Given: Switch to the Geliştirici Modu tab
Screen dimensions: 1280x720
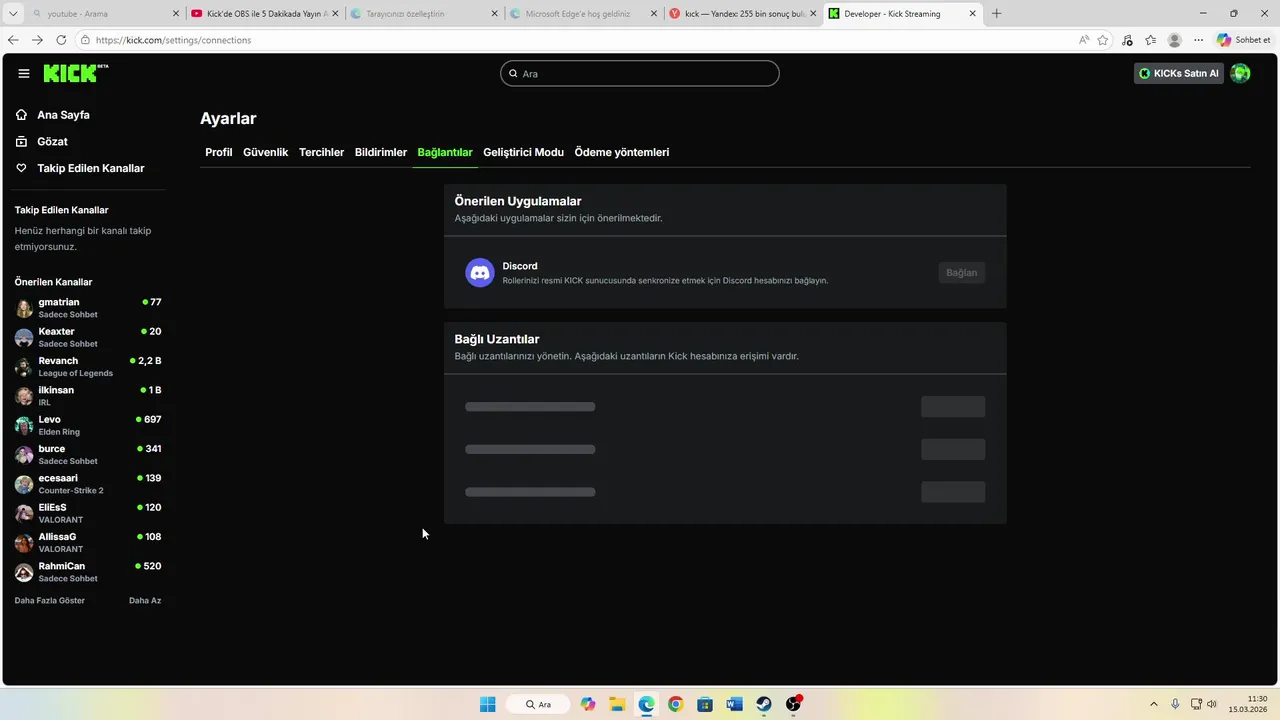Looking at the screenshot, I should 523,152.
